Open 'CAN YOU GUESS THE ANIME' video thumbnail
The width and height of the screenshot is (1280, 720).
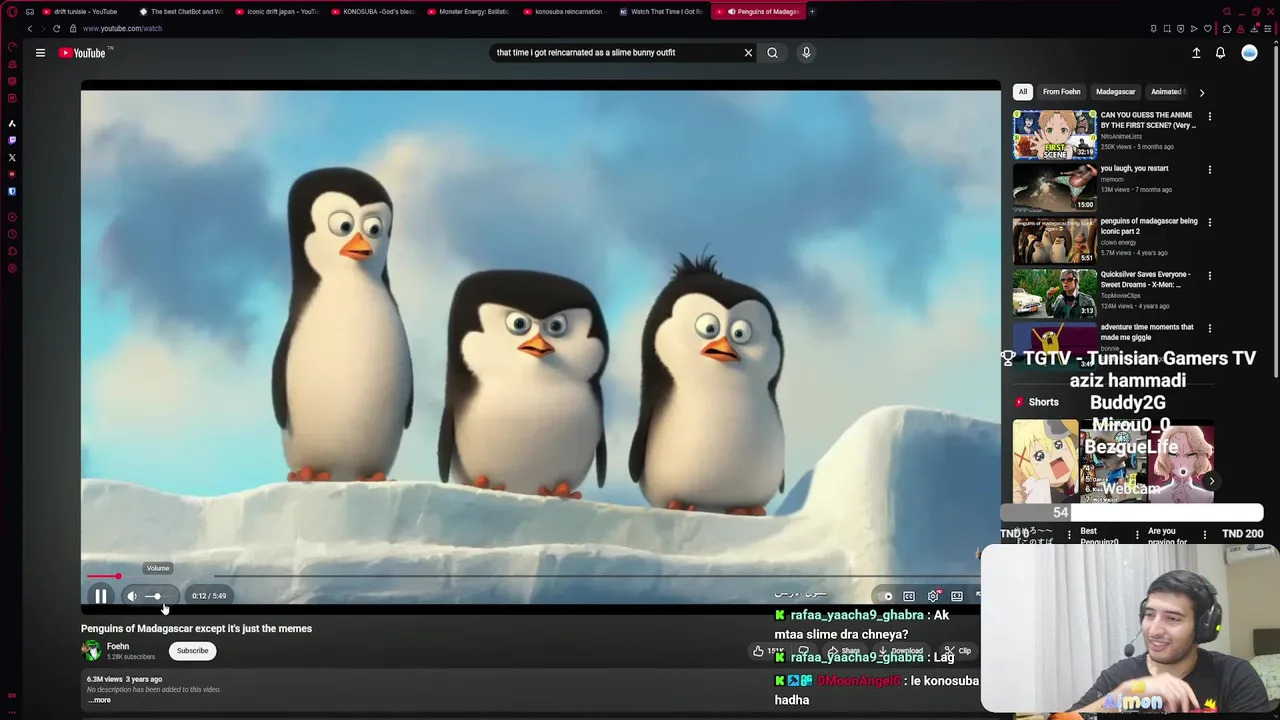click(1054, 135)
